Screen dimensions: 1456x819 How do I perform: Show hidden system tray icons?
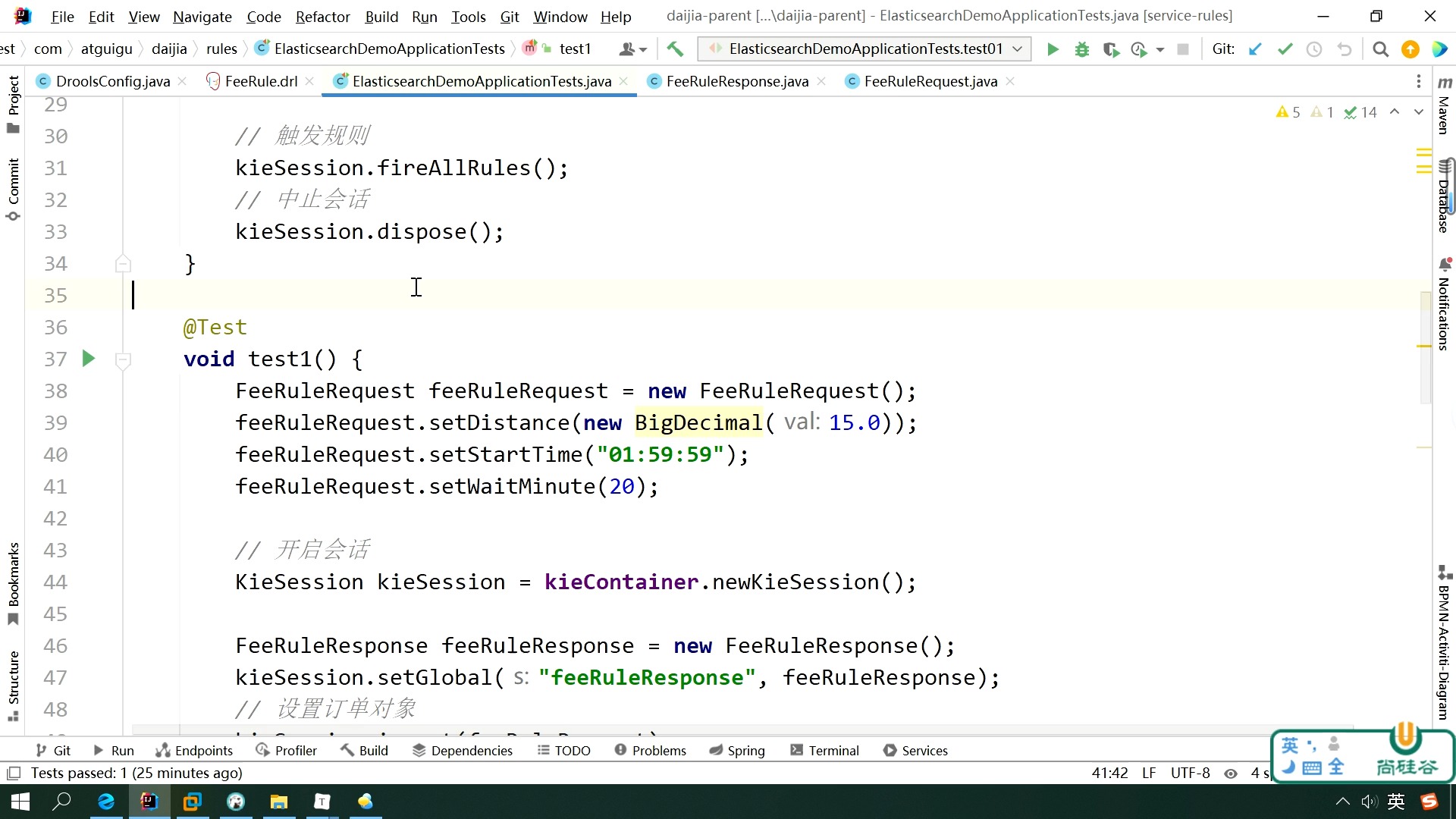click(1342, 802)
